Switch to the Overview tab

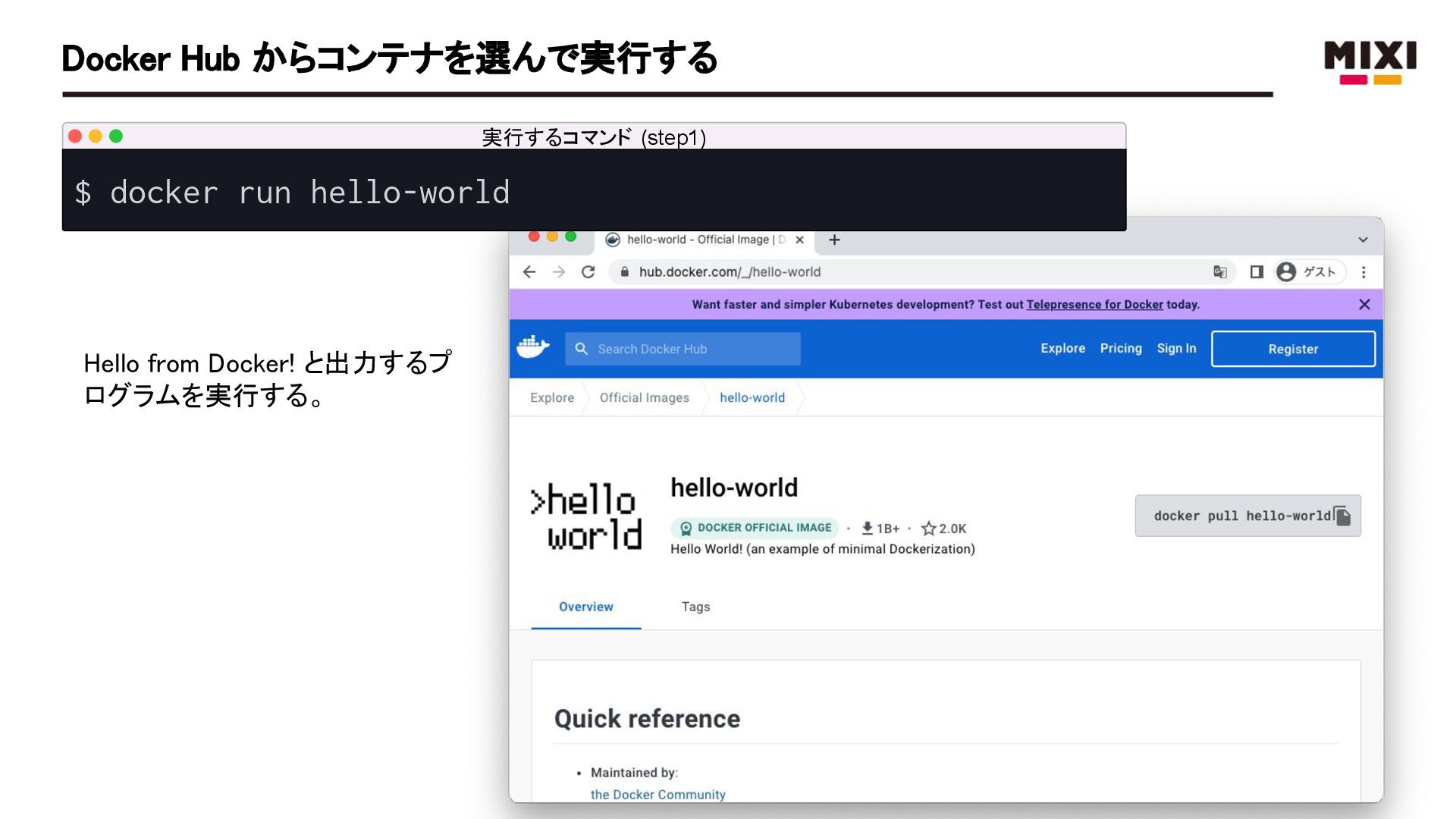coord(586,607)
